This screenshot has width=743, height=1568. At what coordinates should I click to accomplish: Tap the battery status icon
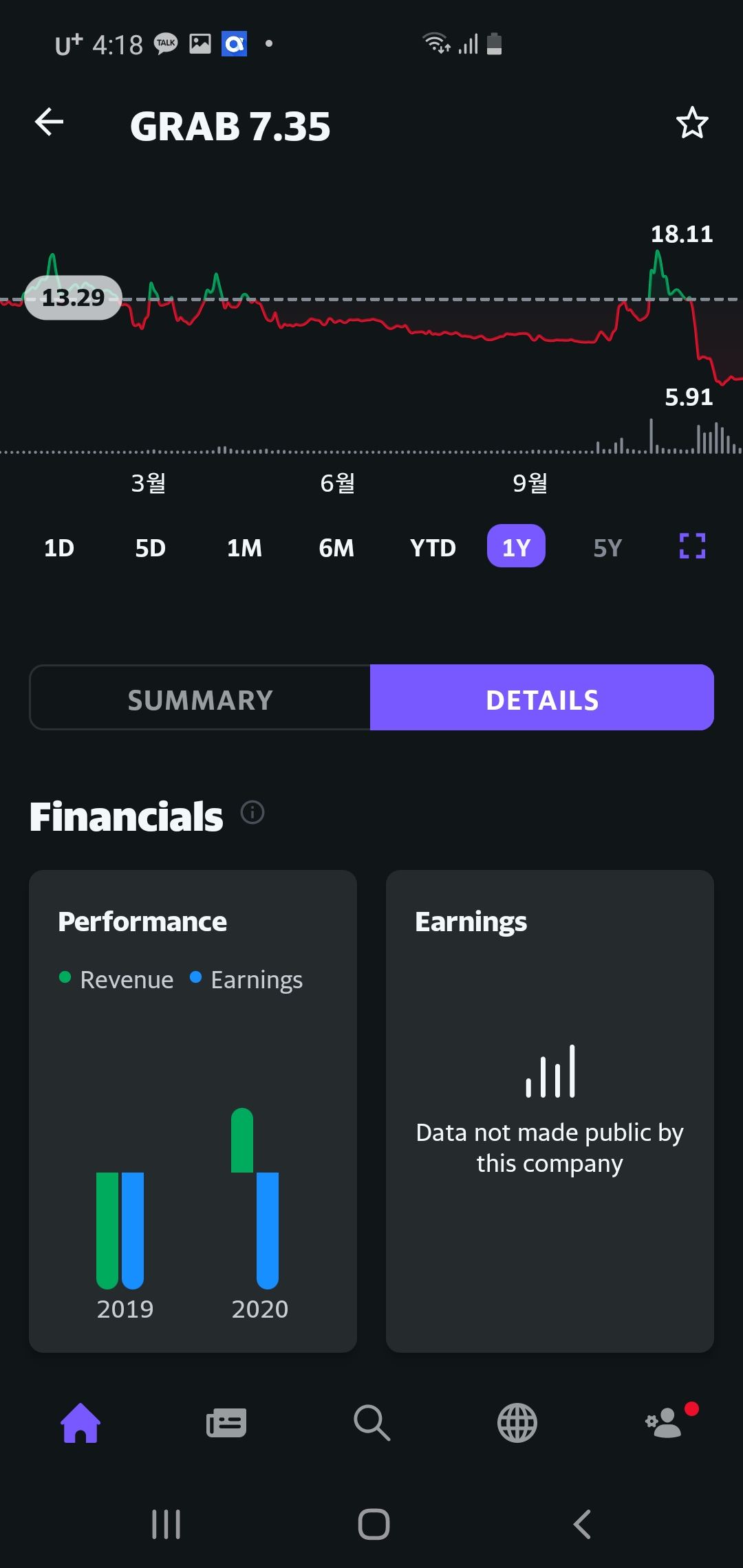[x=494, y=43]
